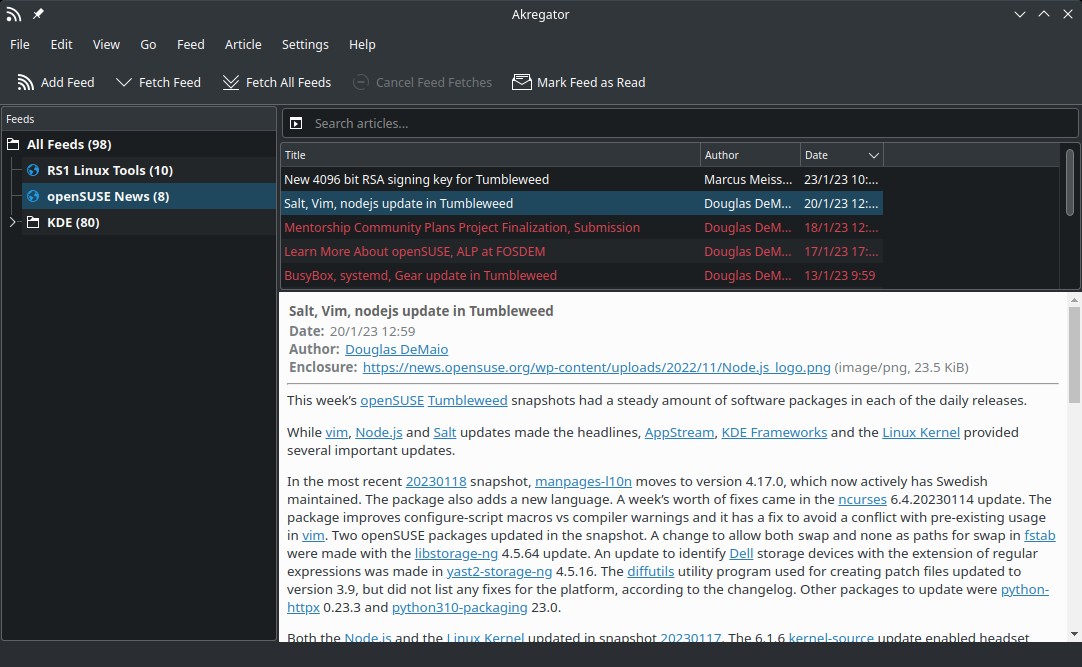Click the ncurses link
Screen dimensions: 1082x667
point(863,499)
